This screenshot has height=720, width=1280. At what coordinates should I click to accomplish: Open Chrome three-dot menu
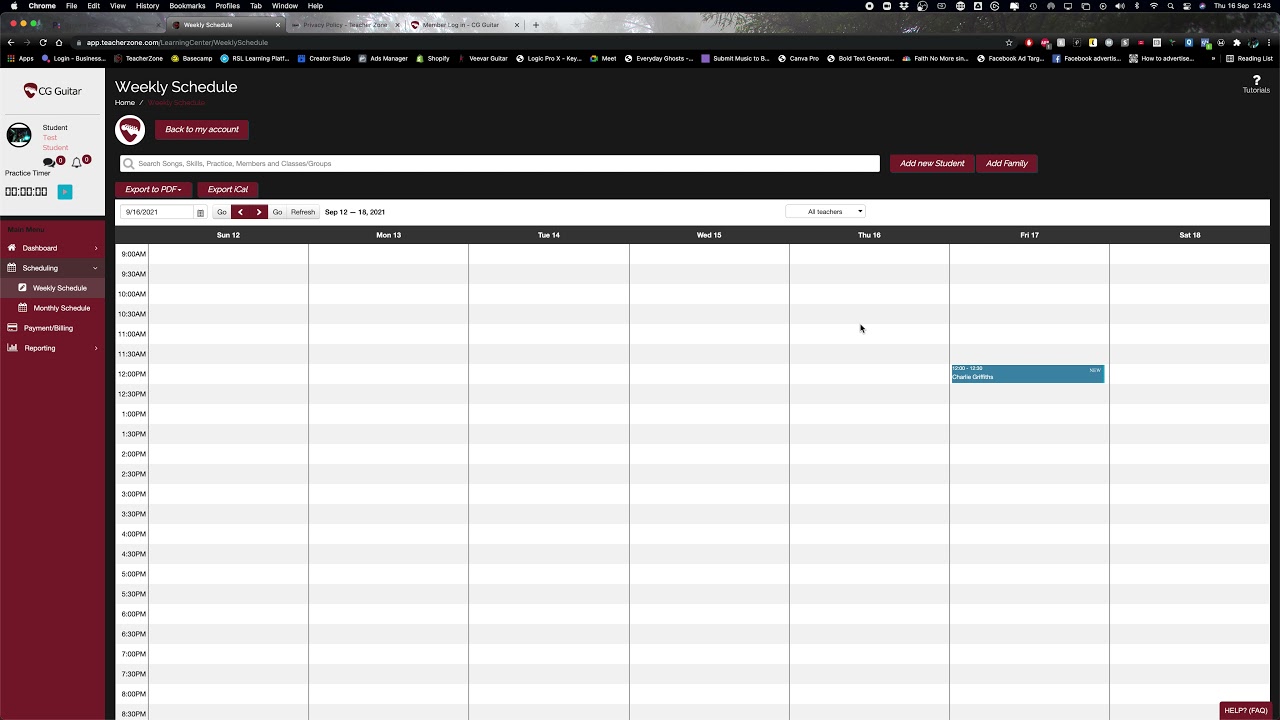(1269, 43)
